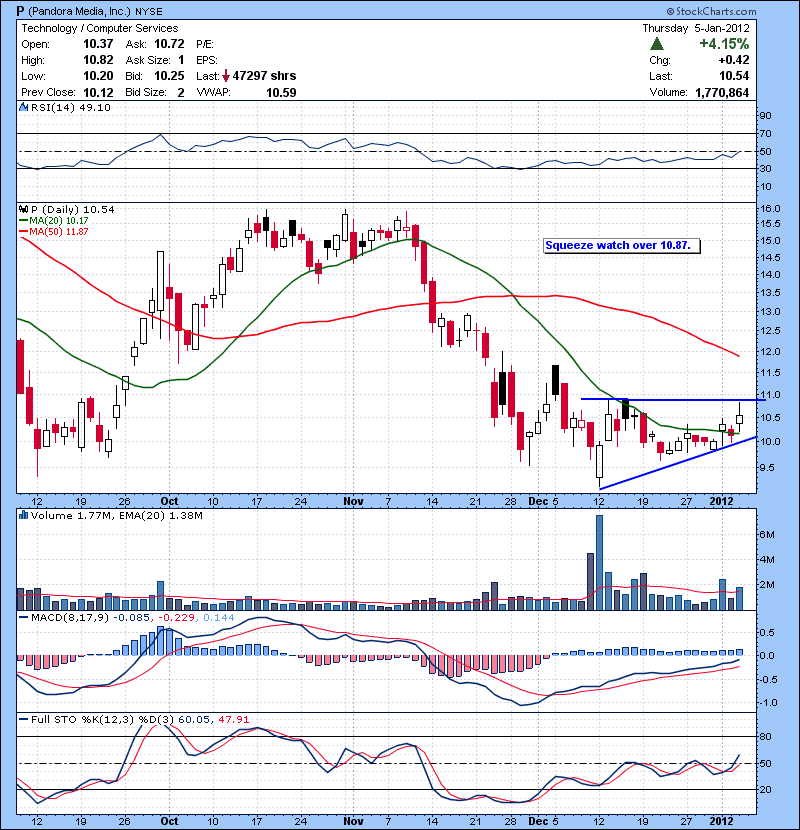Click the Last price 10.54 in quote box
Image resolution: width=800 pixels, height=830 pixels.
[x=734, y=76]
